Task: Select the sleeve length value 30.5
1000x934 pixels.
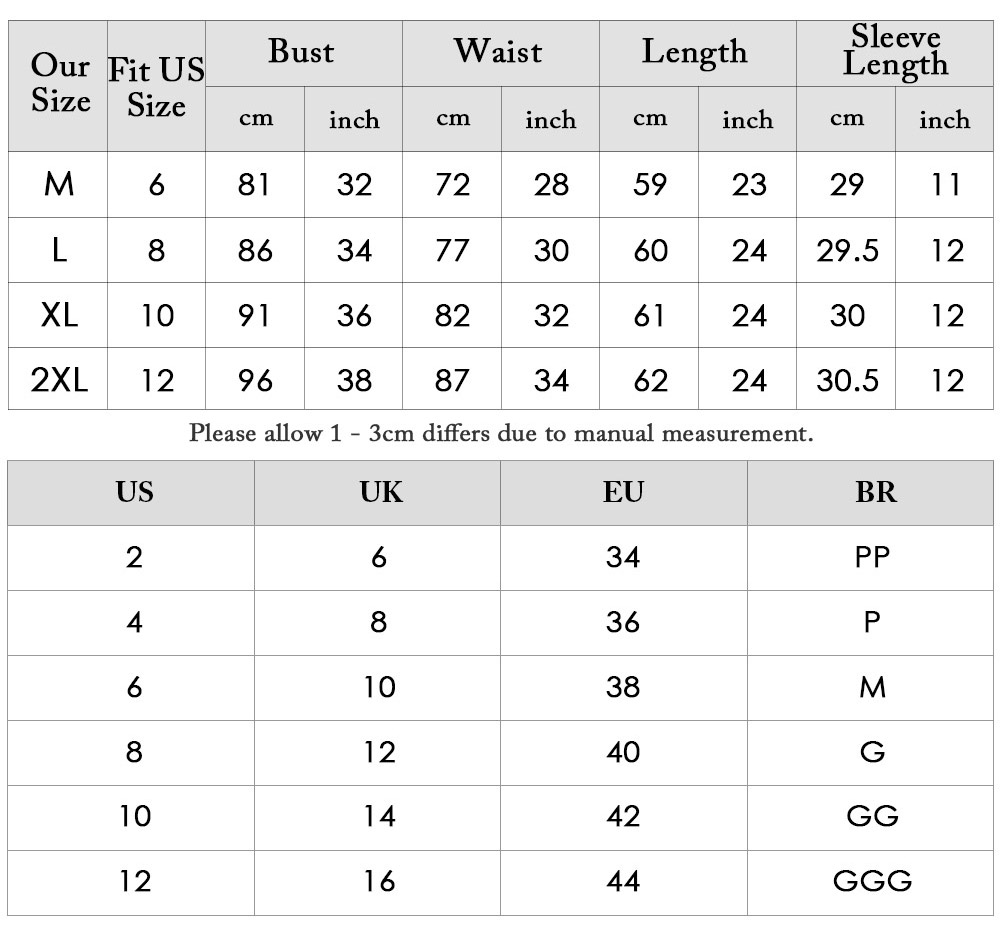Action: [x=847, y=381]
